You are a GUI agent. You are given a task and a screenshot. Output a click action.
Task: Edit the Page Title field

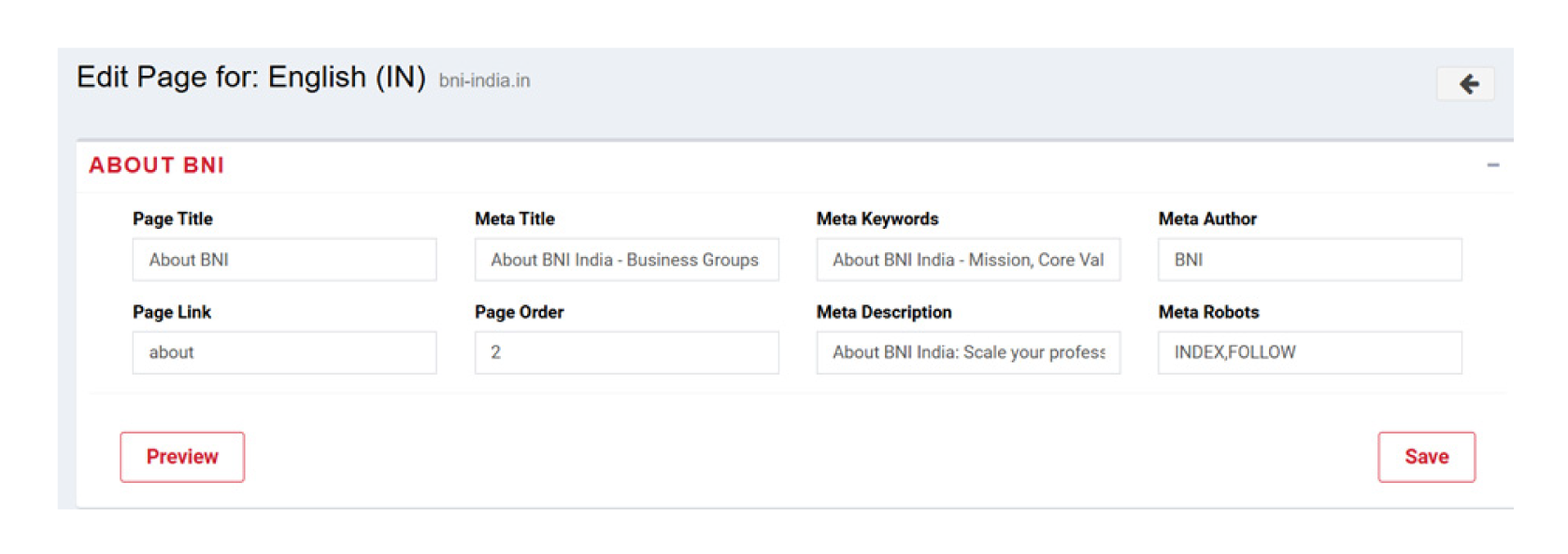[284, 260]
